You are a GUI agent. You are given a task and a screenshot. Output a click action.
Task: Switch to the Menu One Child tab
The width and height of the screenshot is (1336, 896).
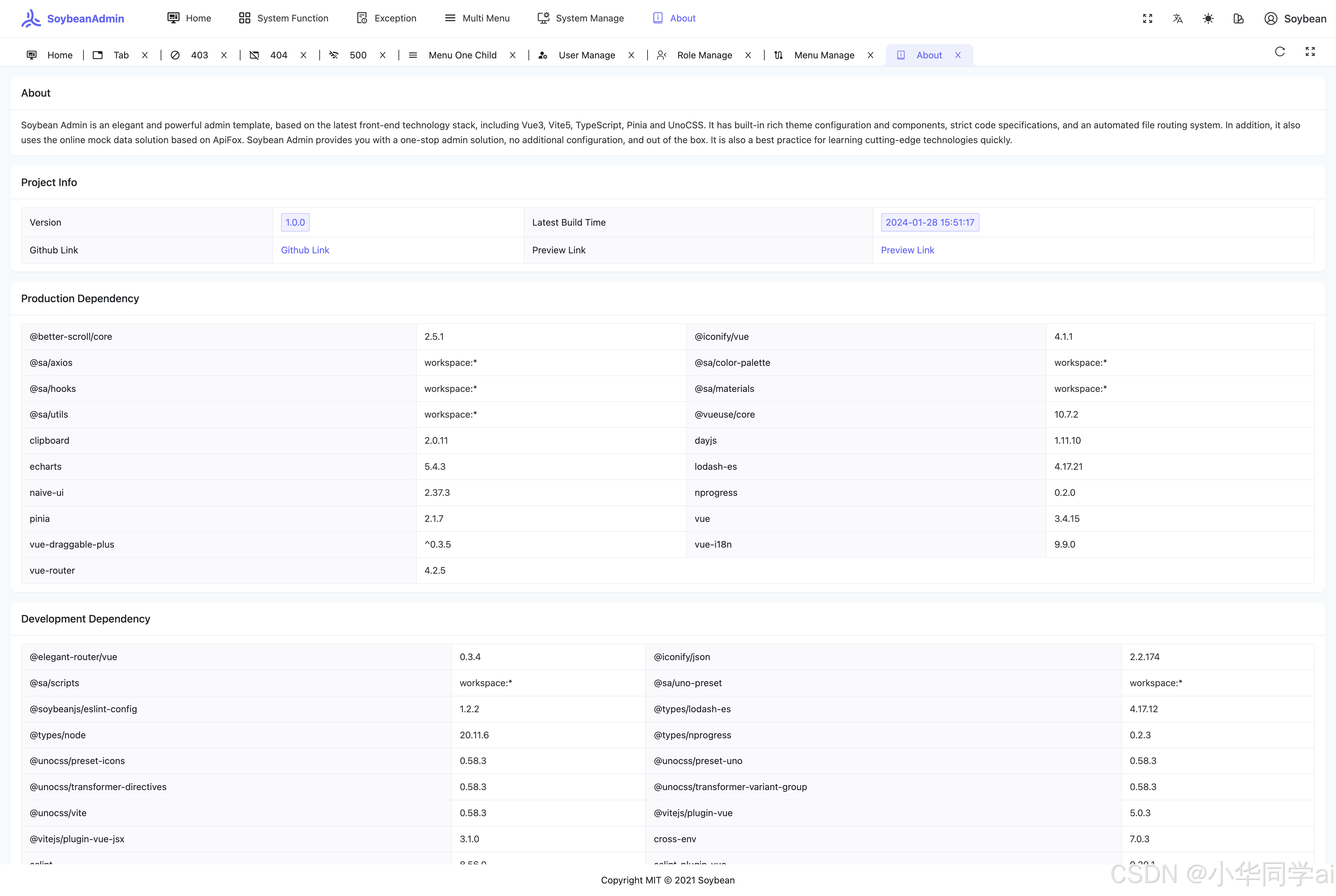pyautogui.click(x=462, y=55)
